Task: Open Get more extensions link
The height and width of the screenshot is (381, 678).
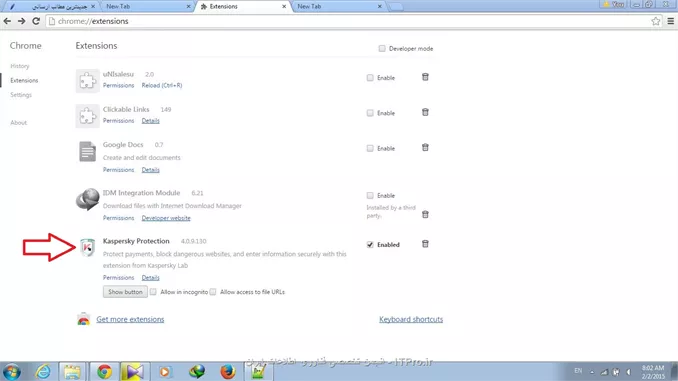Action: point(130,319)
